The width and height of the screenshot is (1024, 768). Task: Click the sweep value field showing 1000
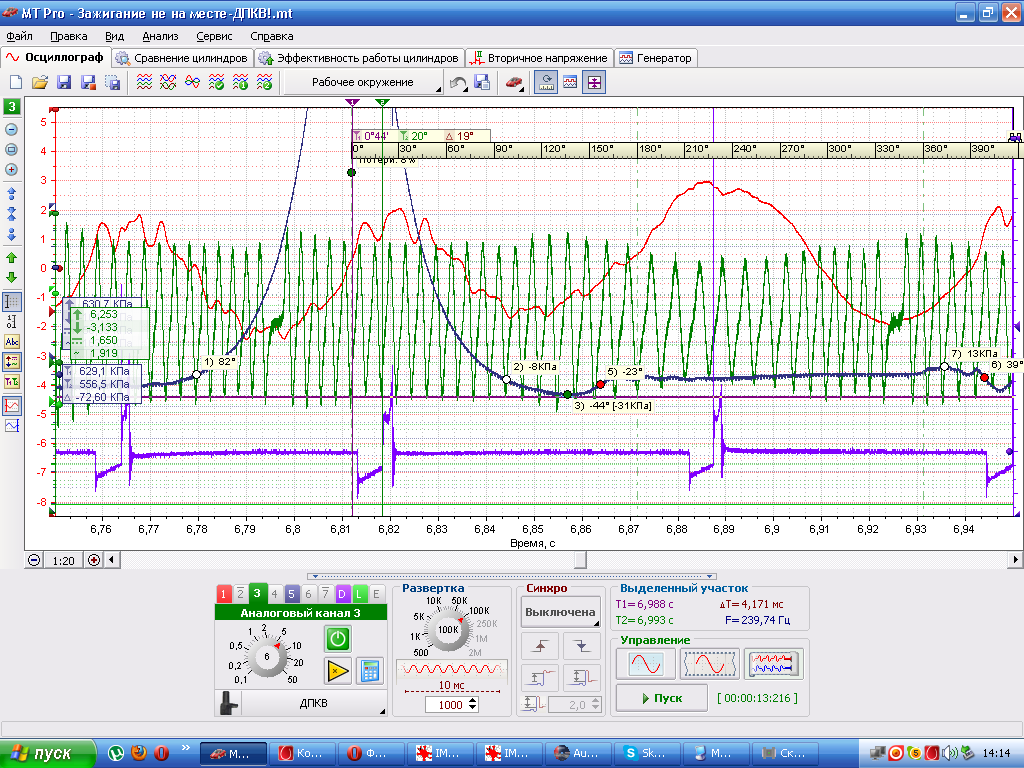[453, 705]
